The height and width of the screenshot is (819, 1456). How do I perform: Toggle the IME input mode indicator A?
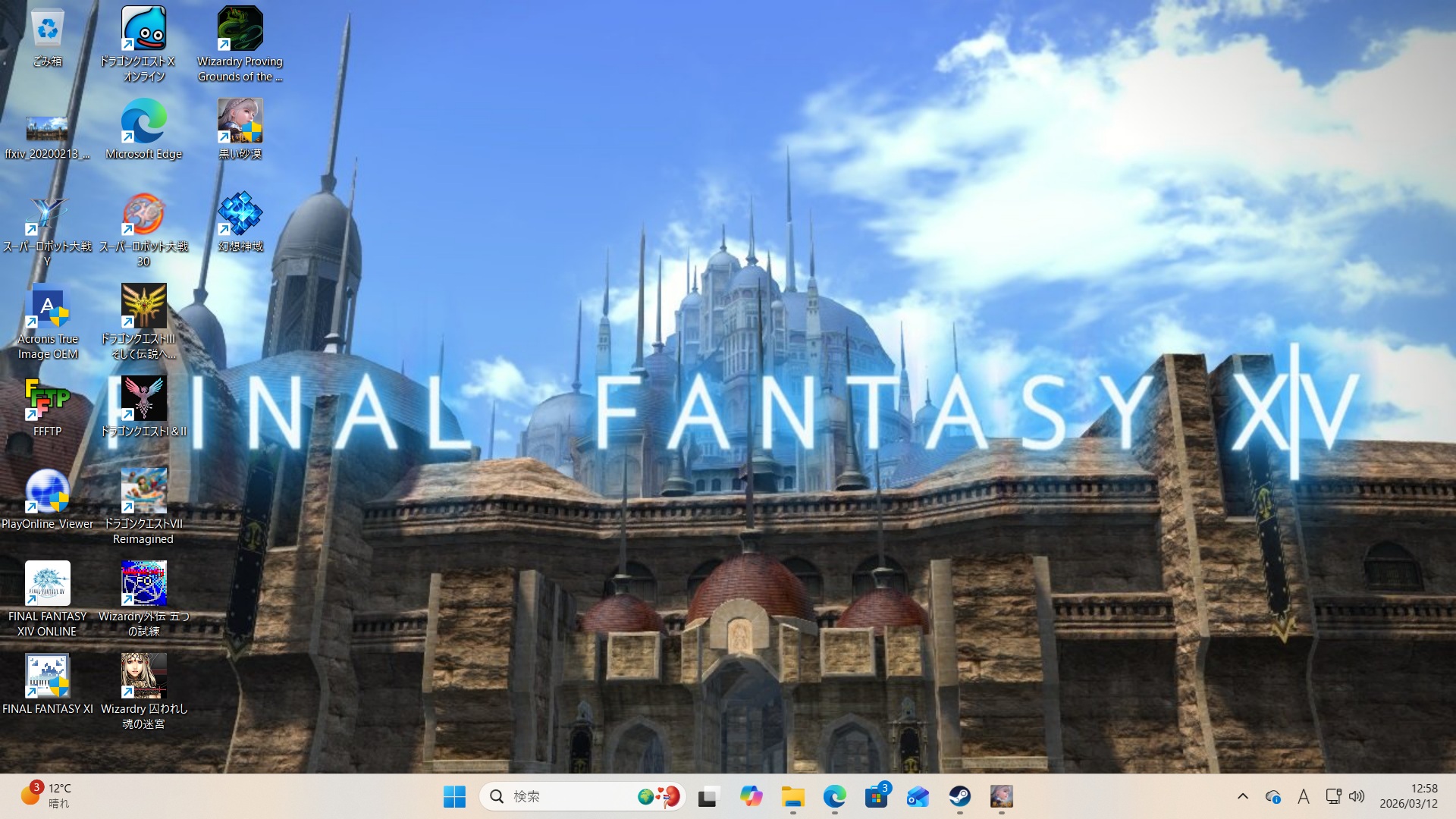1303,796
